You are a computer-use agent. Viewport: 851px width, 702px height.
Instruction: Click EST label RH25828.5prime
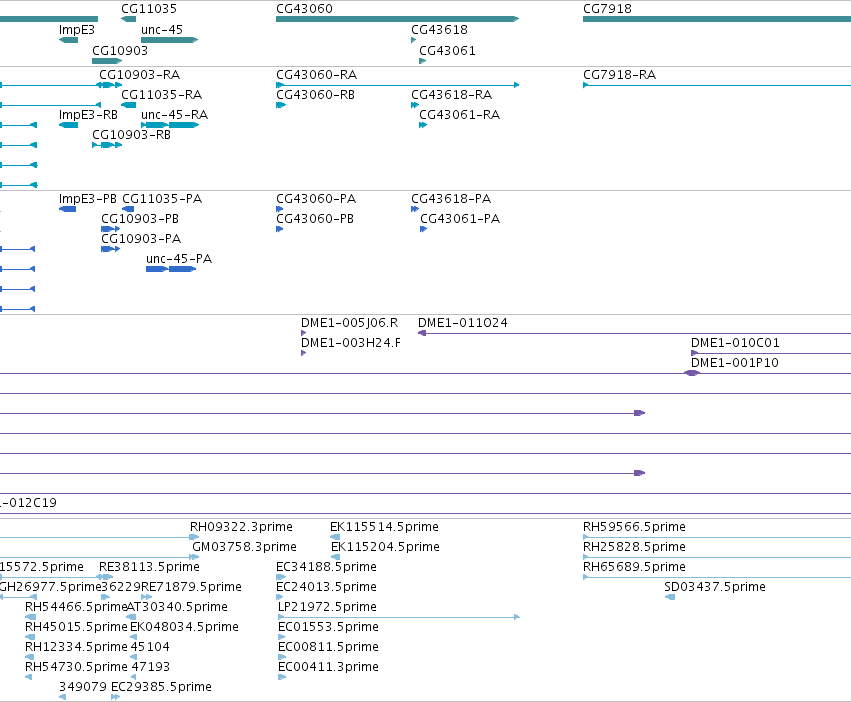coord(634,547)
